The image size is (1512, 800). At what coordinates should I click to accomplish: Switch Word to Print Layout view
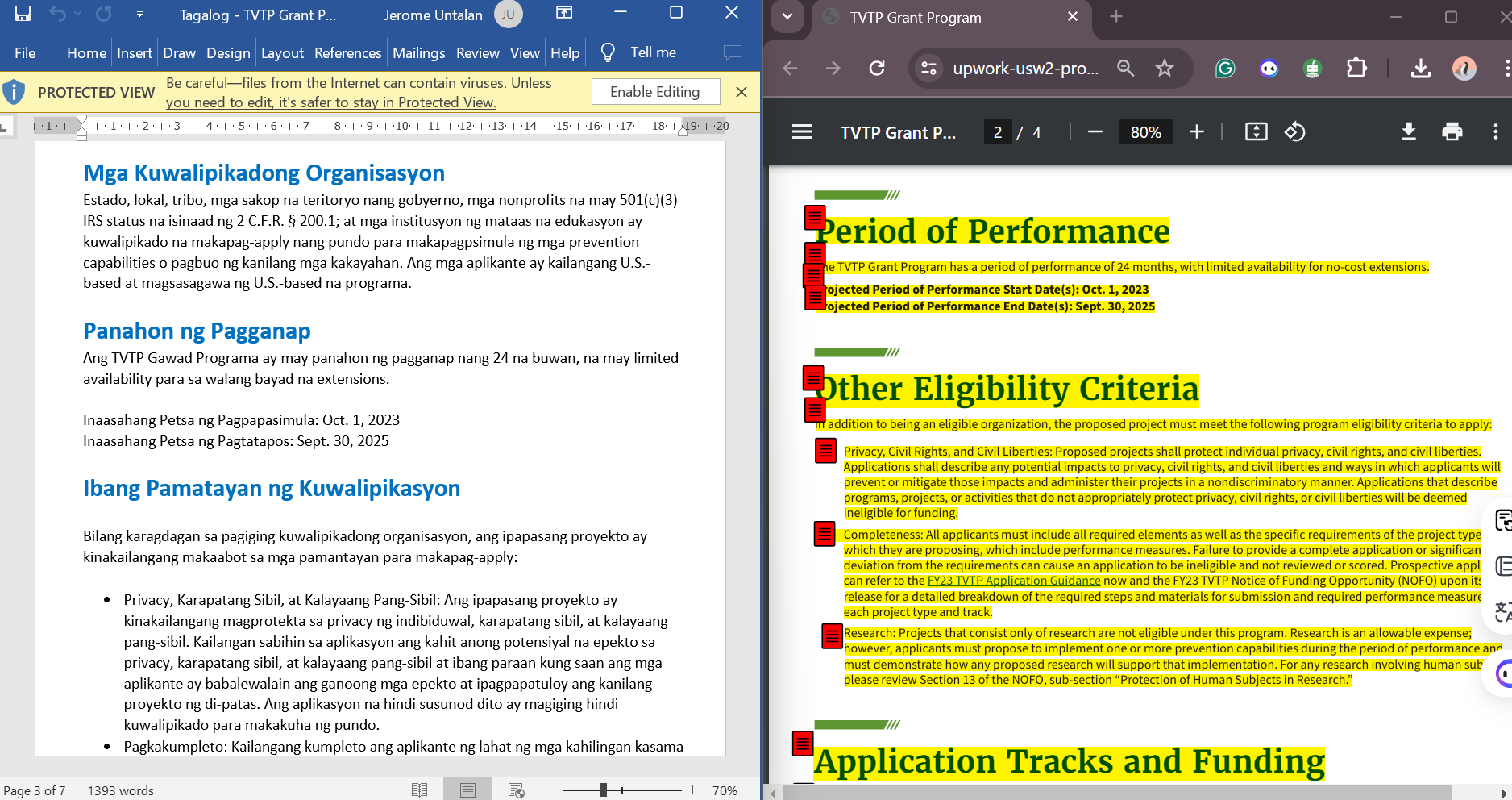(x=467, y=790)
